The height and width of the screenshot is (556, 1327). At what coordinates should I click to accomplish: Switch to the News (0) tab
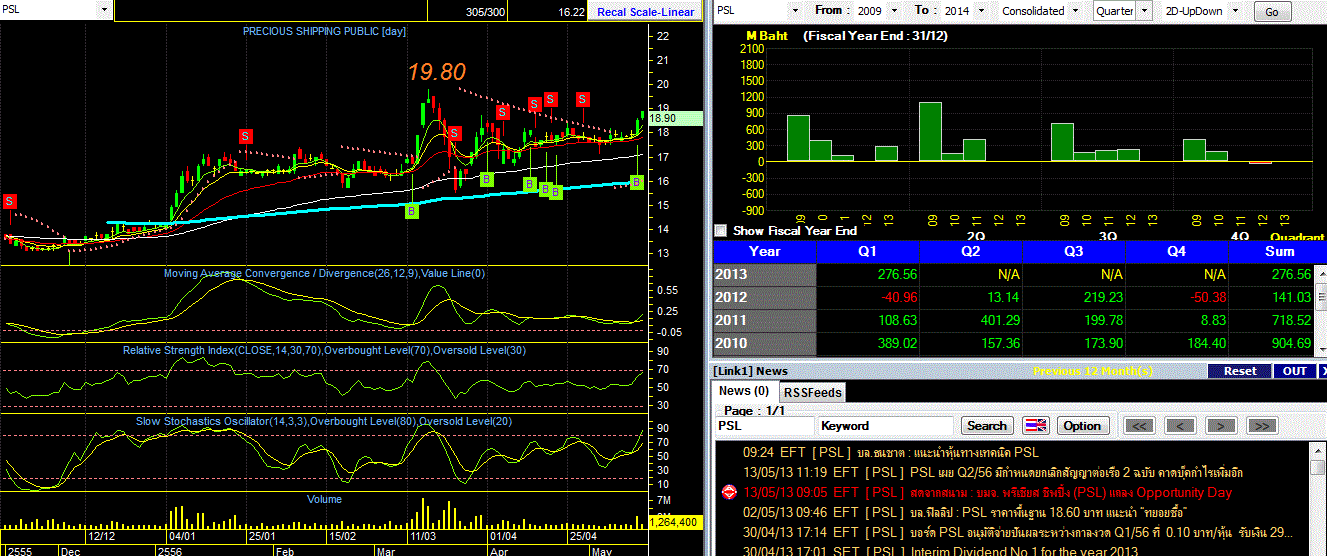744,391
